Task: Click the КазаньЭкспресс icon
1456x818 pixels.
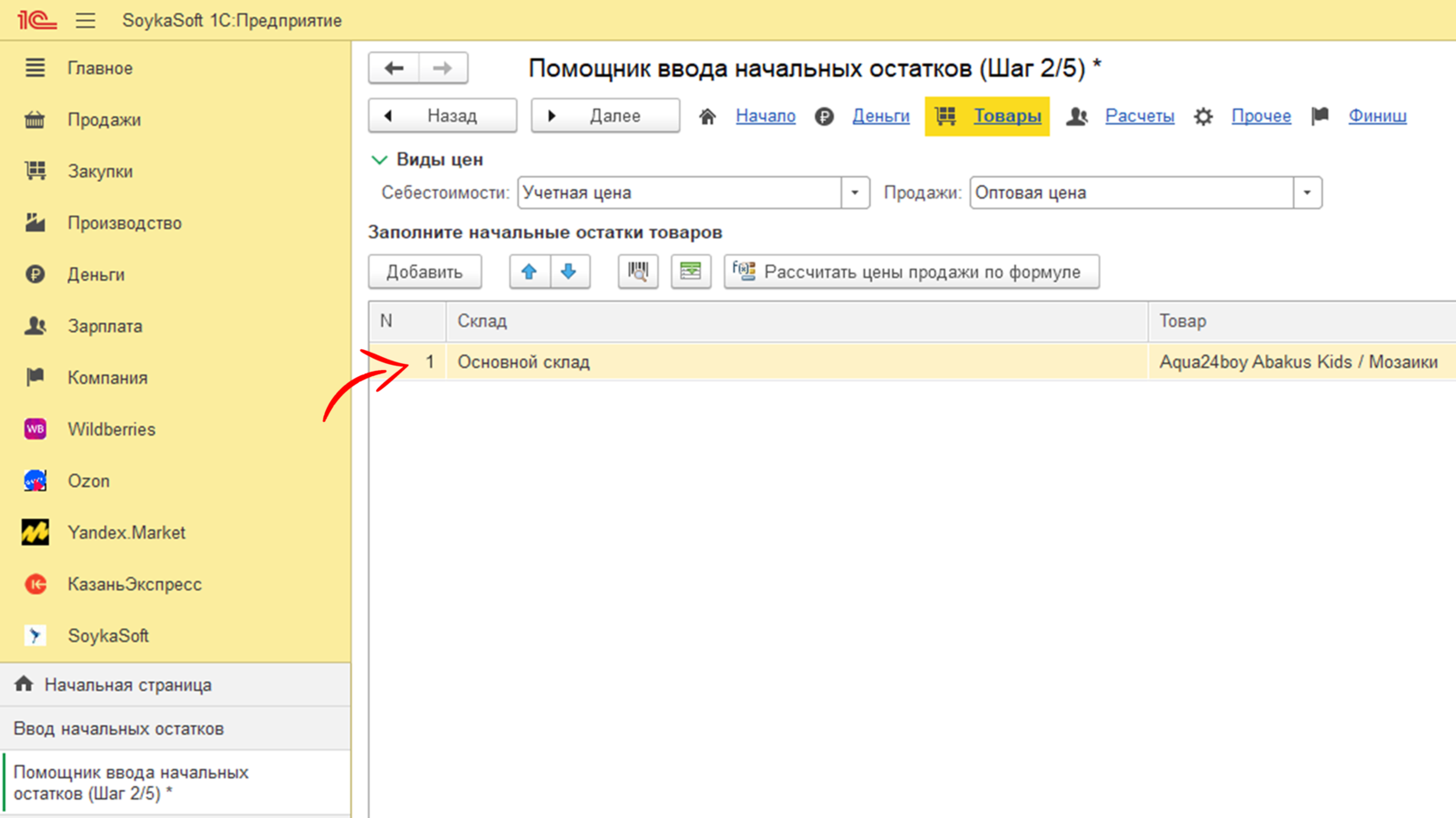Action: [x=35, y=584]
